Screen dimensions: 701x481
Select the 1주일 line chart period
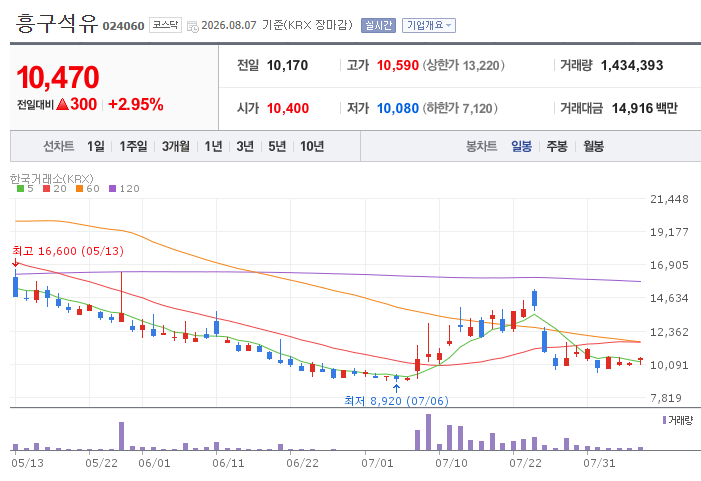133,146
